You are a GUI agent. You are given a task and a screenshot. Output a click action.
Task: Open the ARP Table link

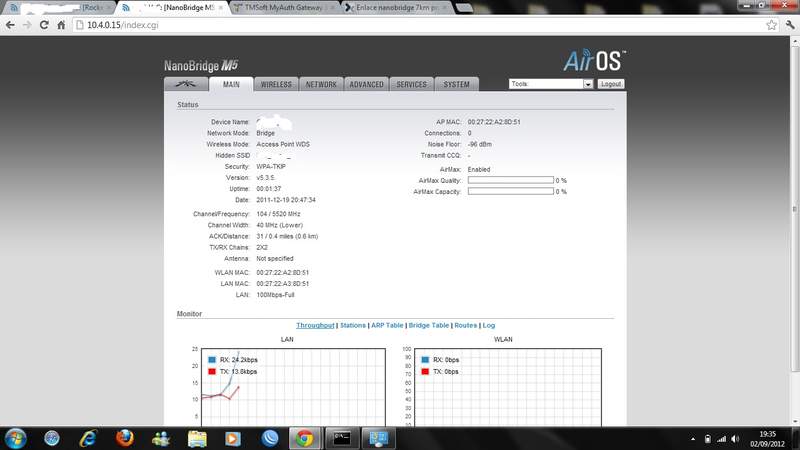387,326
